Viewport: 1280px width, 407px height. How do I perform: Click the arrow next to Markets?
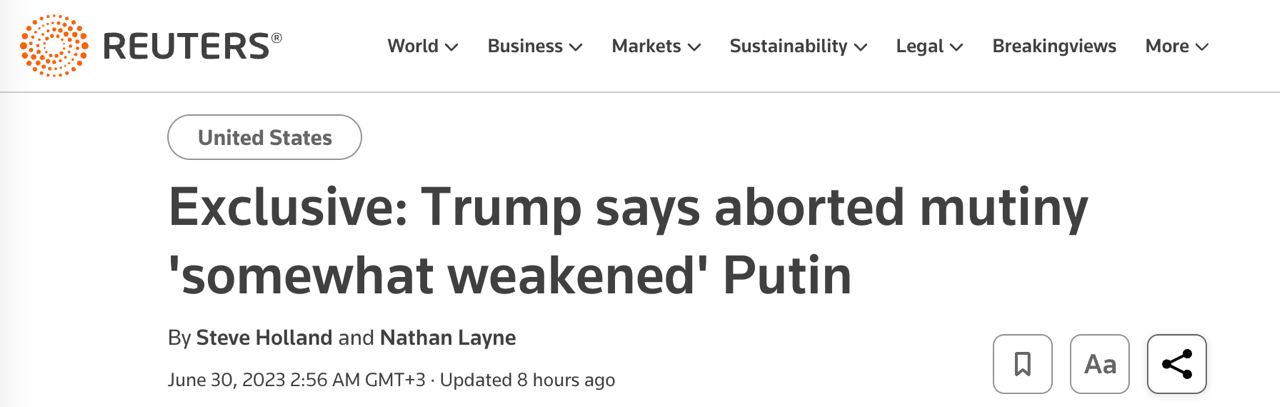tap(694, 47)
